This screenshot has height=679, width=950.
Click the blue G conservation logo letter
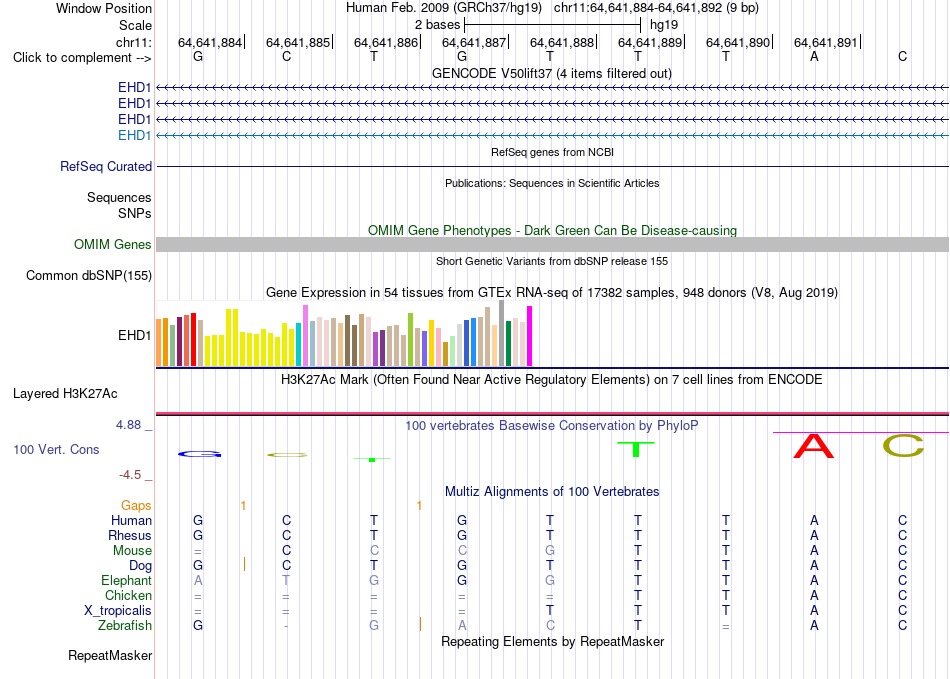[199, 454]
